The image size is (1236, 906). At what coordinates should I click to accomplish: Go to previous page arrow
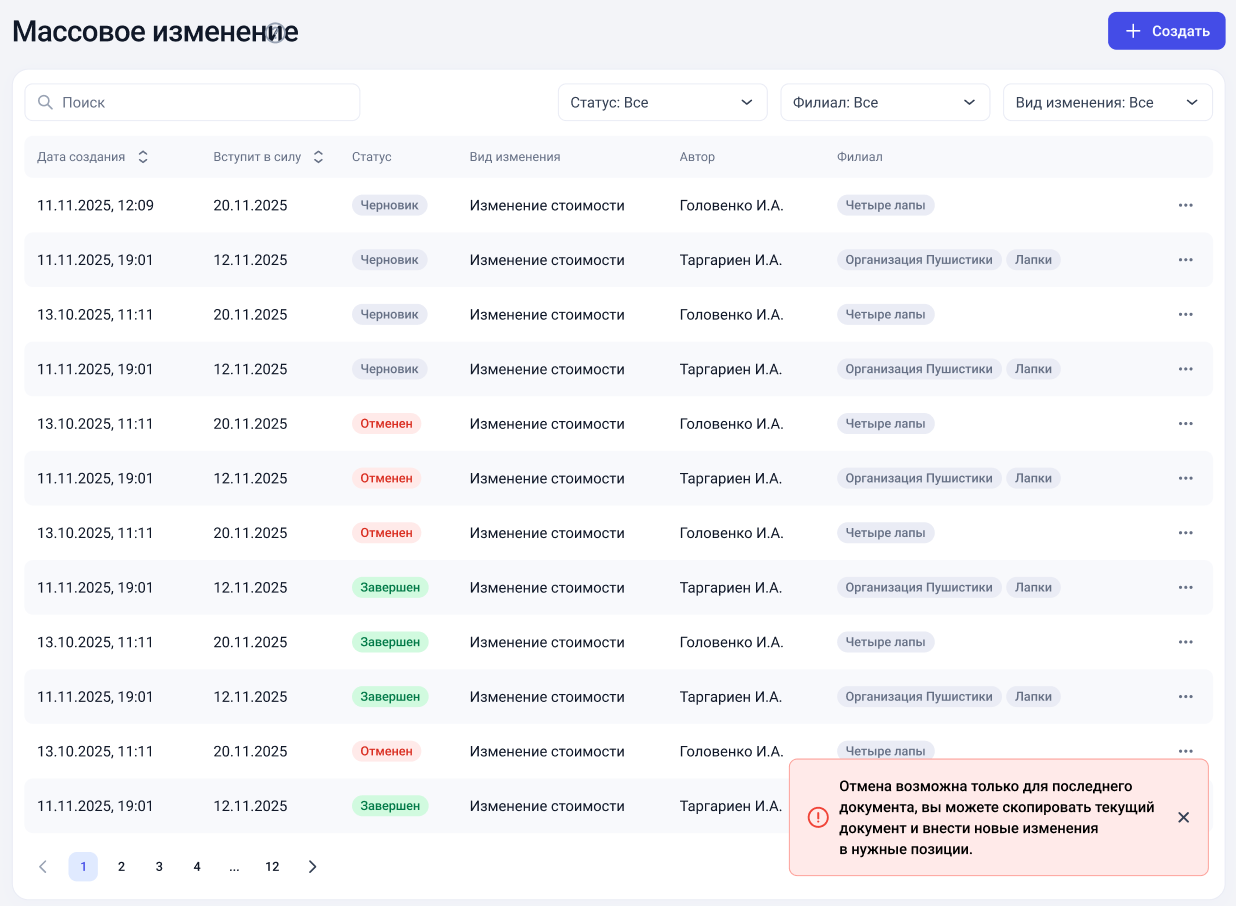43,867
